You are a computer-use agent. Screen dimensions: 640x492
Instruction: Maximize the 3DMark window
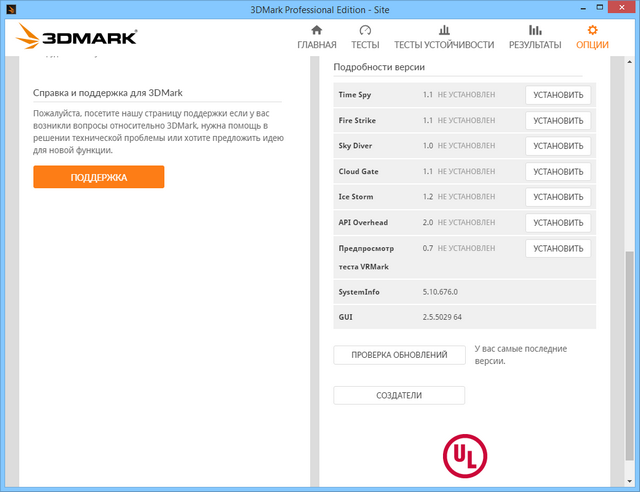[x=600, y=7]
